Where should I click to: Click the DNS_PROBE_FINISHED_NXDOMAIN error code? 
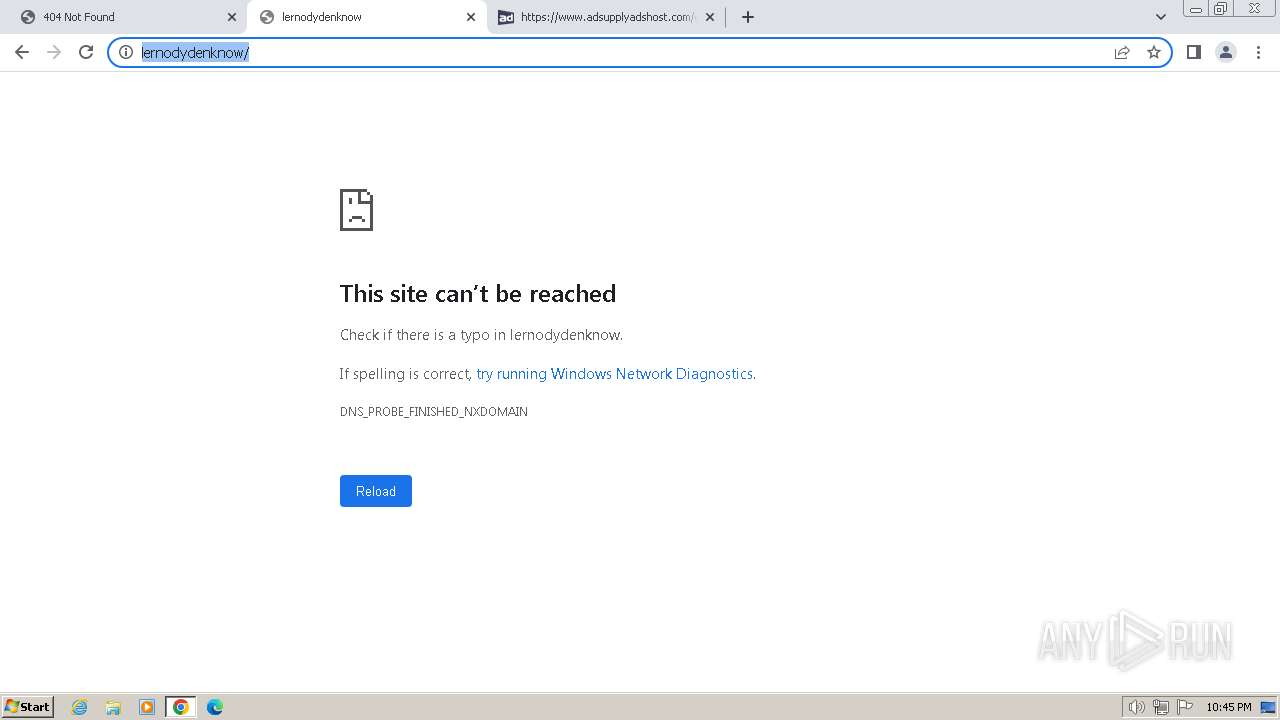click(434, 412)
